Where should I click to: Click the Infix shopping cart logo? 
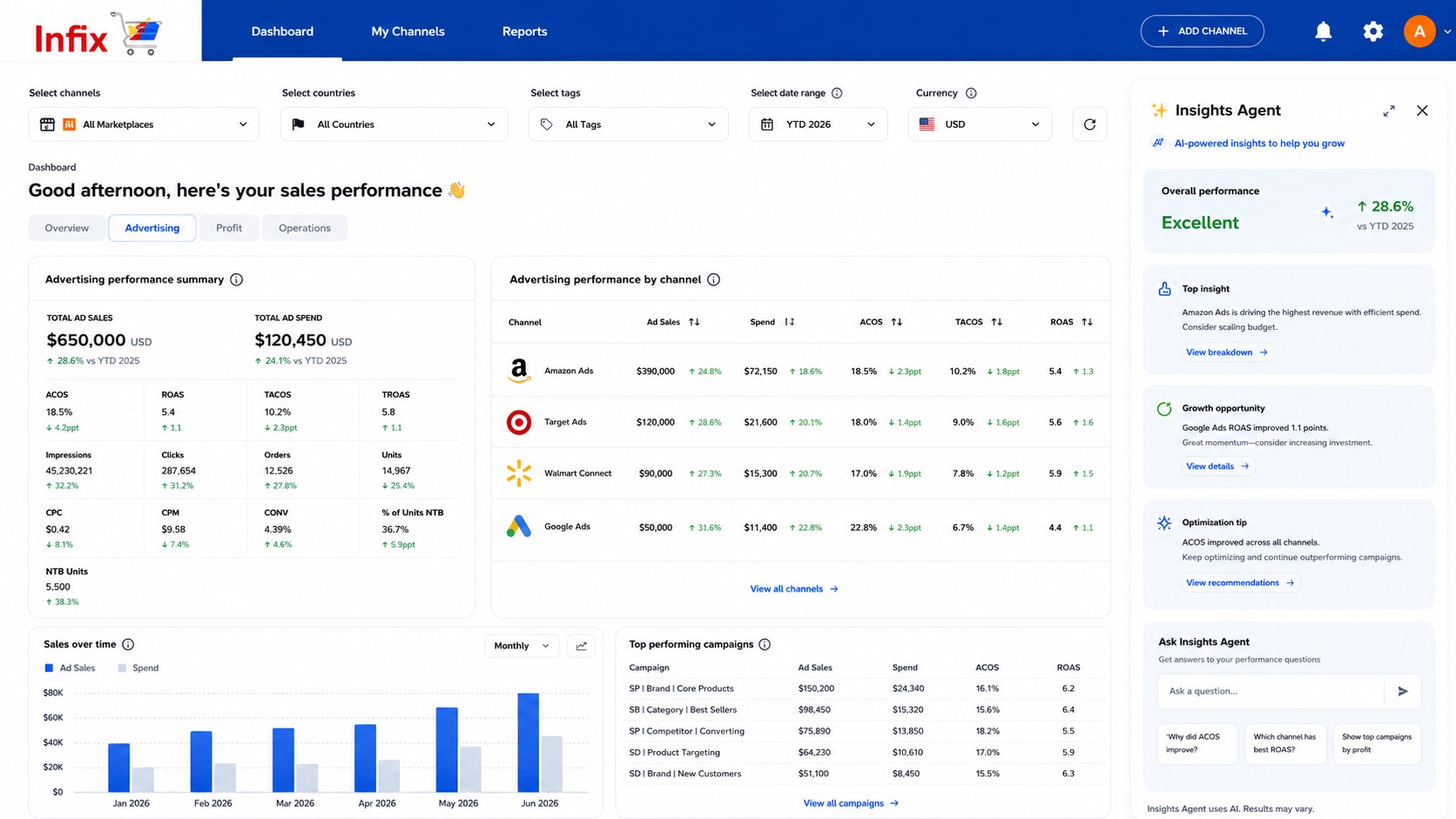(98, 34)
